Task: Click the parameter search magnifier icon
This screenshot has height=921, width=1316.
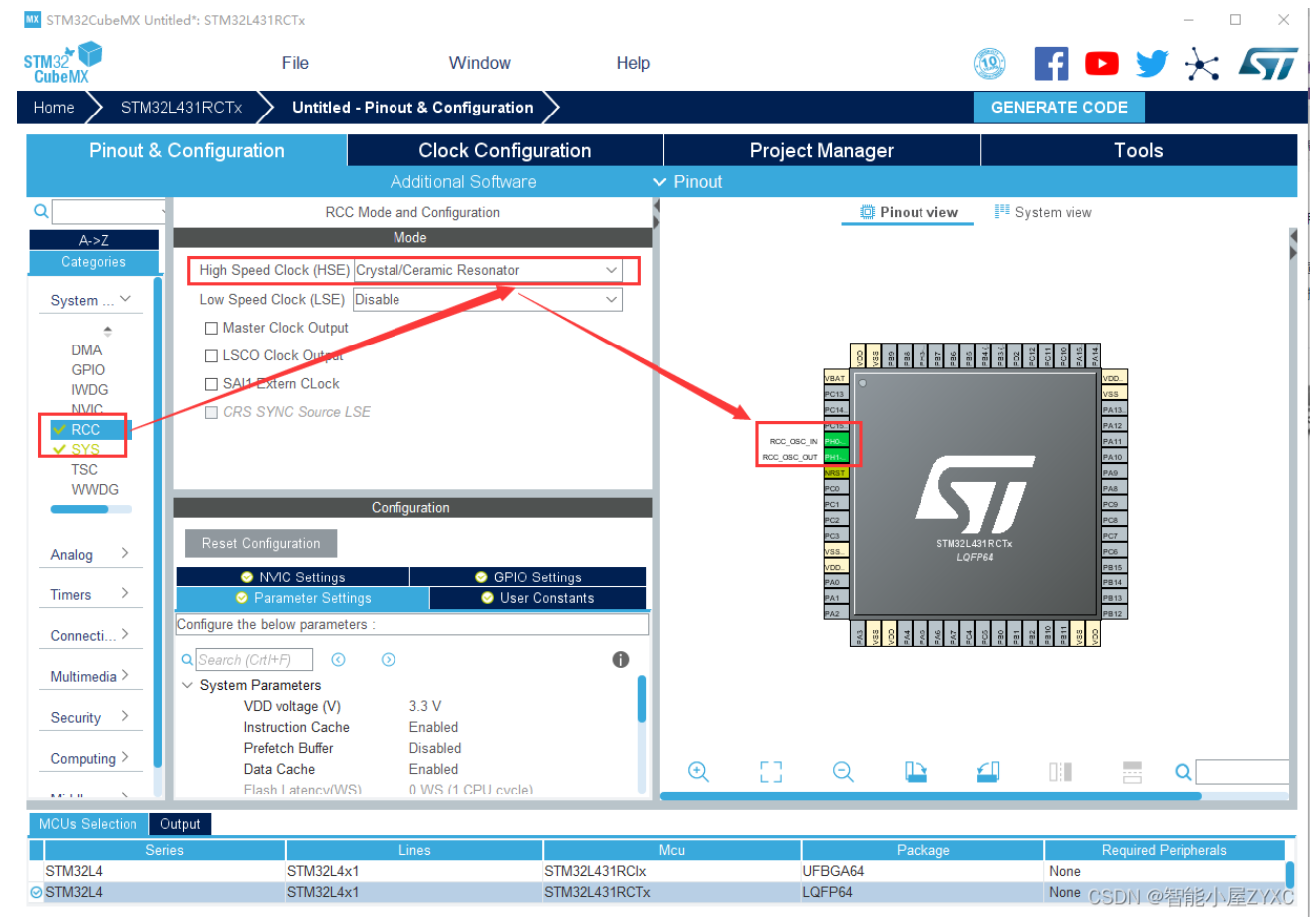Action: pyautogui.click(x=187, y=660)
